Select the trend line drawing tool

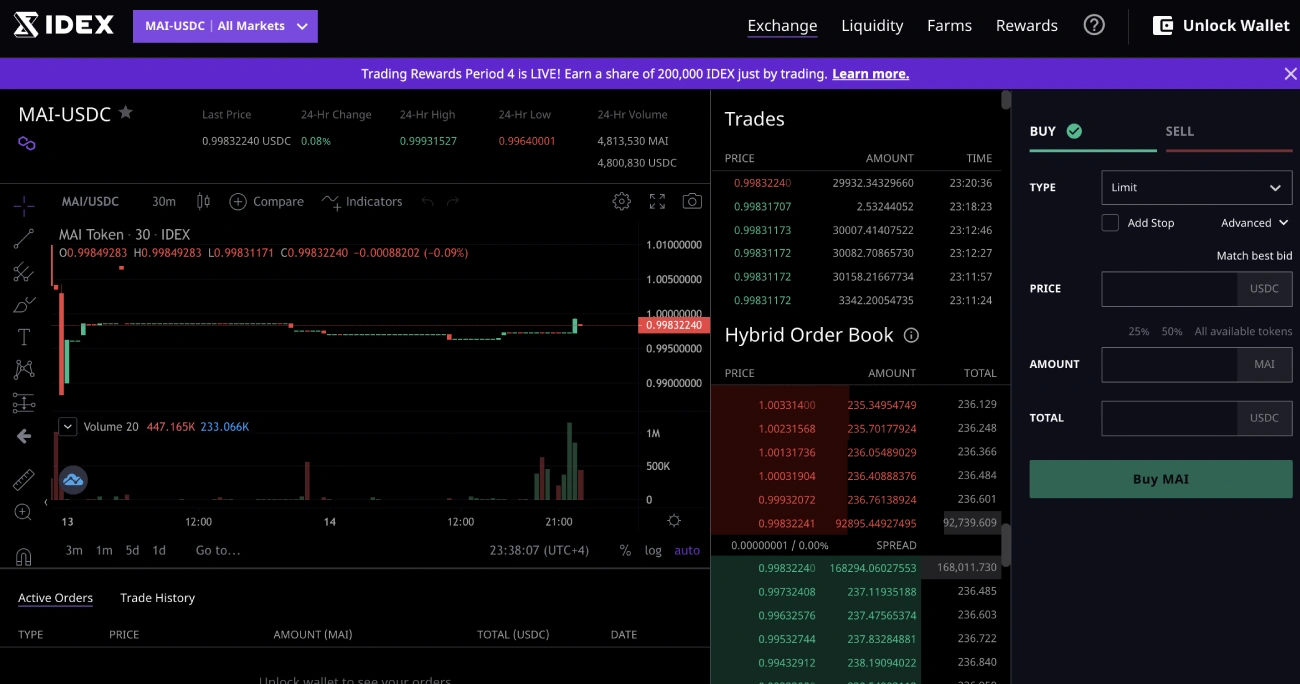pyautogui.click(x=24, y=238)
